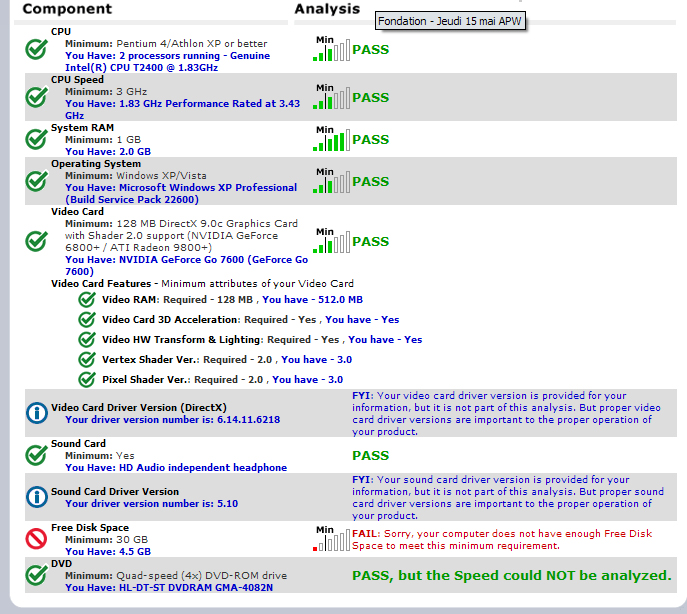Click 'You have - 512.0 MB' video RAM value
The image size is (687, 614).
pos(312,300)
